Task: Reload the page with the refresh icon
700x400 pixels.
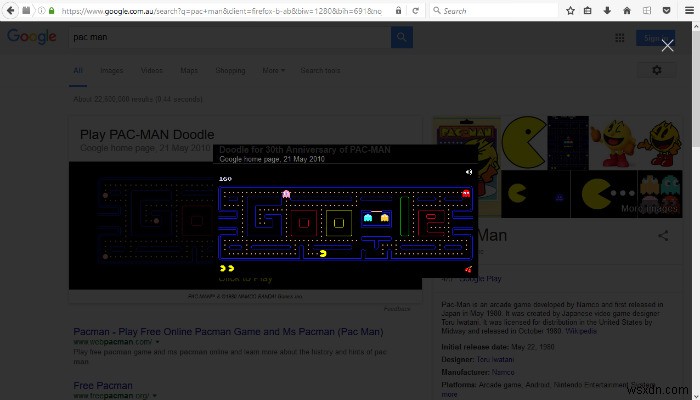Action: pyautogui.click(x=415, y=11)
